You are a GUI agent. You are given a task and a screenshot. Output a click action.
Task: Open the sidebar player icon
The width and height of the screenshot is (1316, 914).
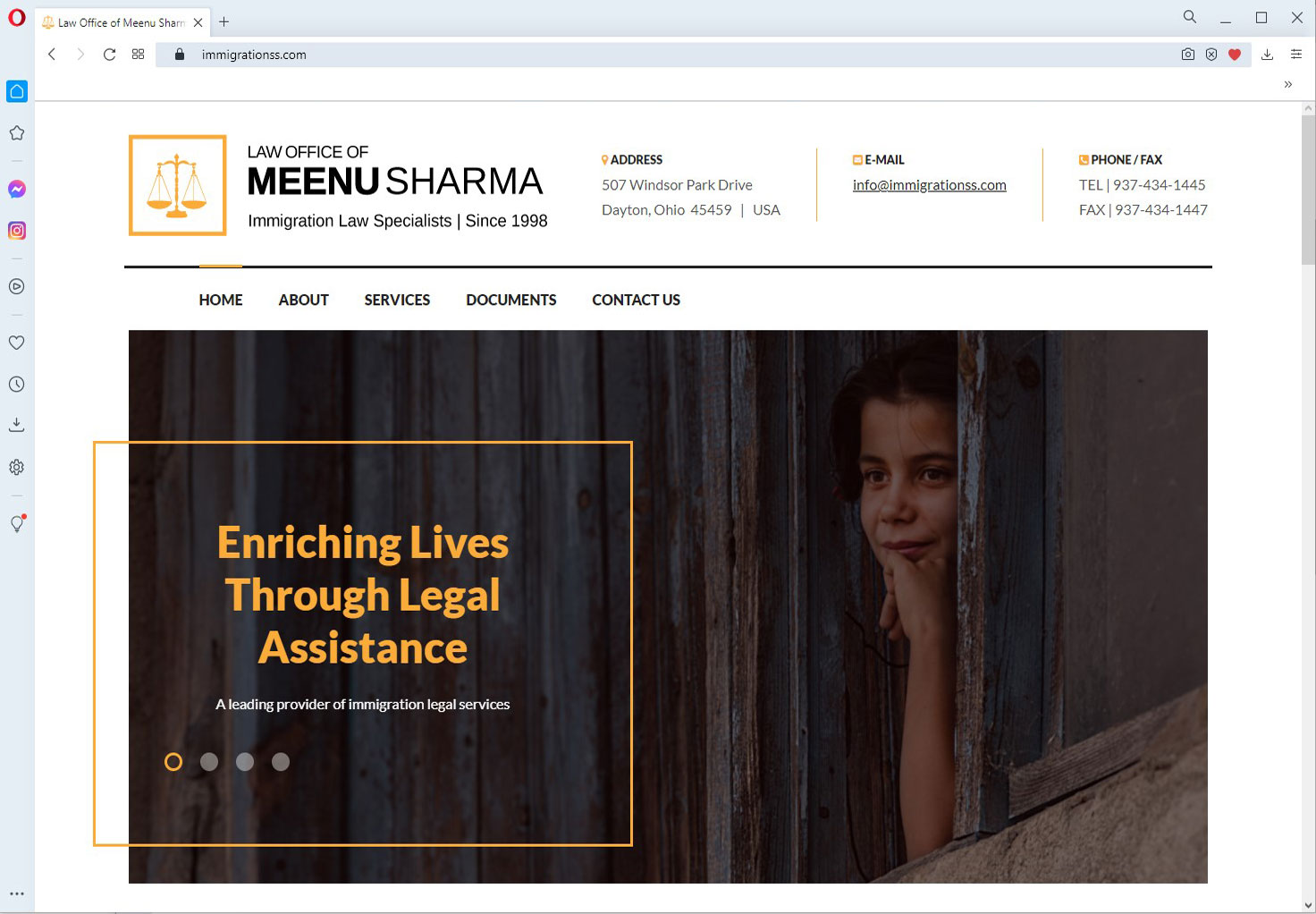click(x=16, y=287)
